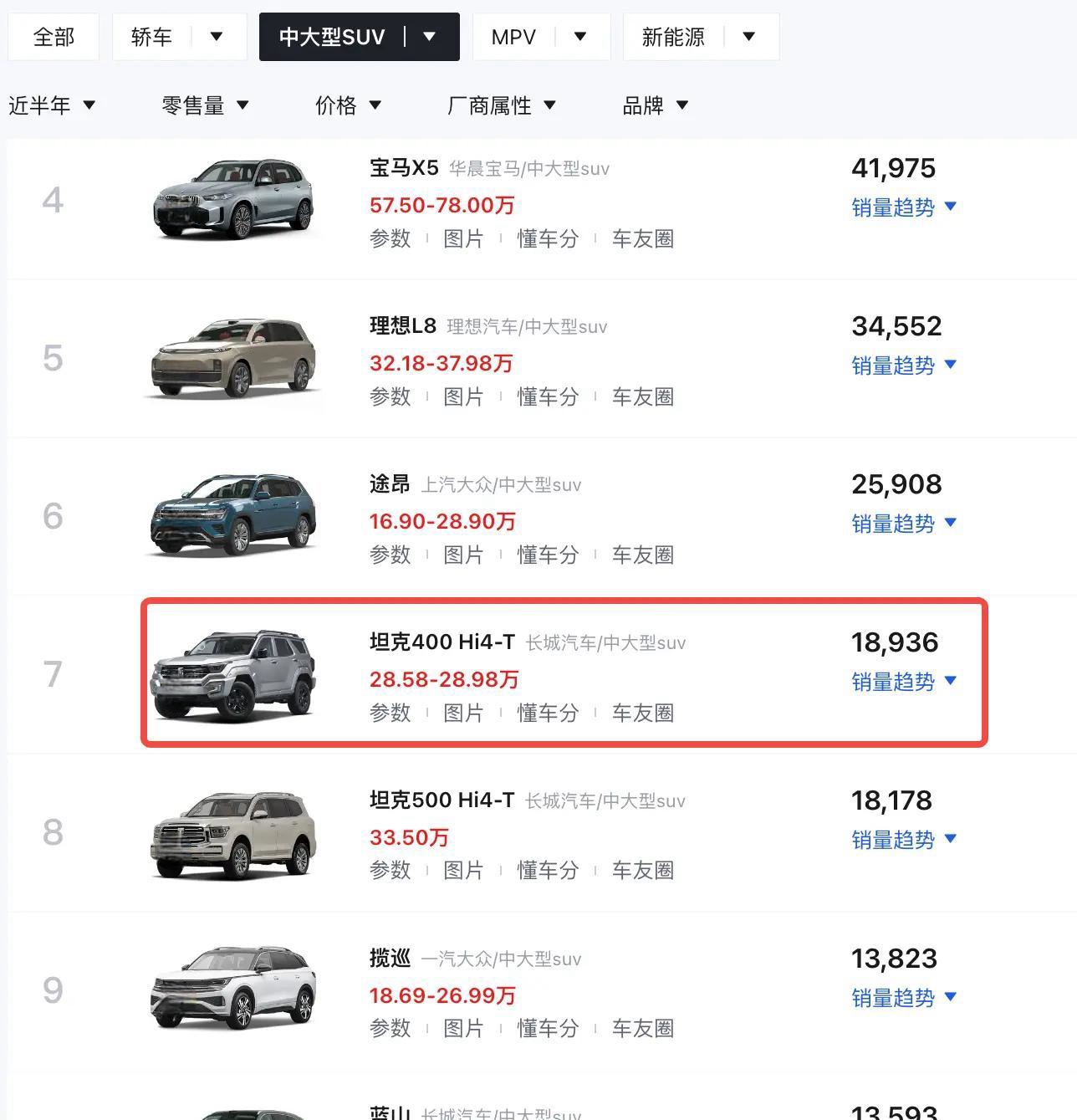Expand 销量趋势 for 宝马X5
The image size is (1077, 1120).
tap(904, 207)
